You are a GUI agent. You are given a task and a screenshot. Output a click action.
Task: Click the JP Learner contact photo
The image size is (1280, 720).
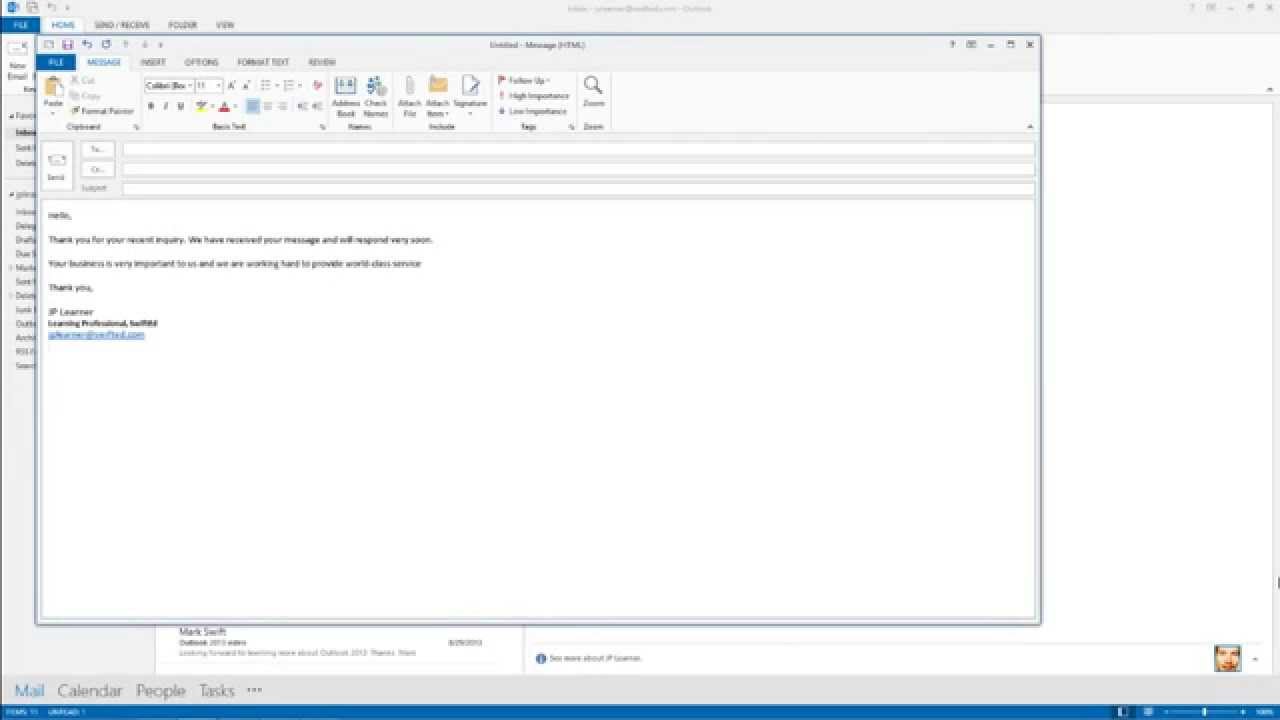tap(1227, 658)
